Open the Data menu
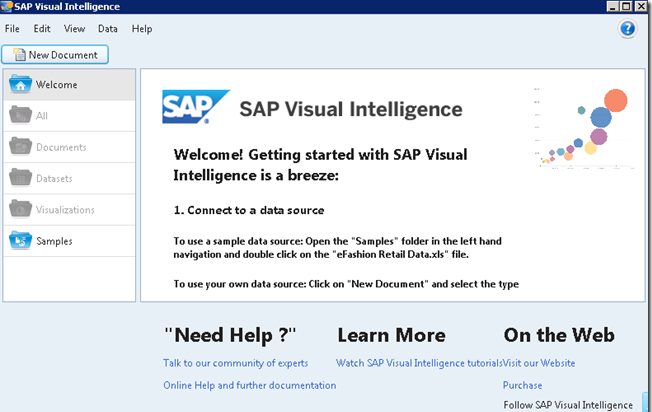652x412 pixels. coord(108,29)
